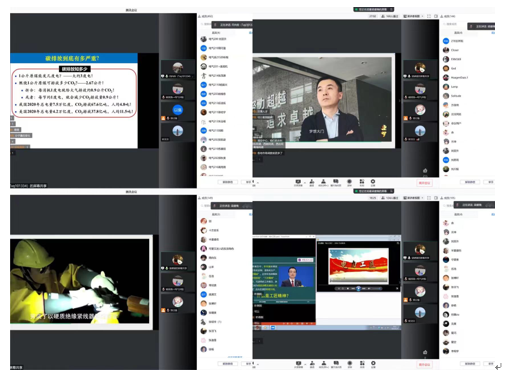506x379 pixels.
Task: Click the search field in the upper-right member list
Action: coord(454,24)
